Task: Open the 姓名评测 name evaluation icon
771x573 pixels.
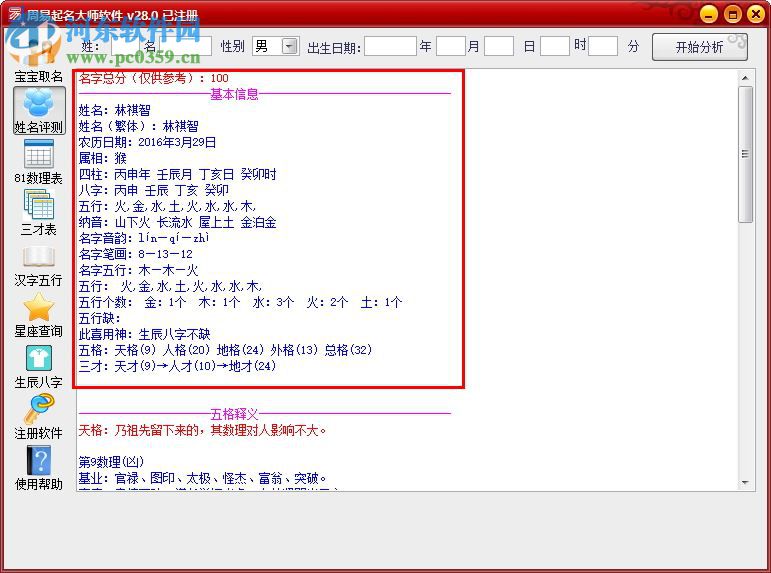Action: tap(39, 111)
